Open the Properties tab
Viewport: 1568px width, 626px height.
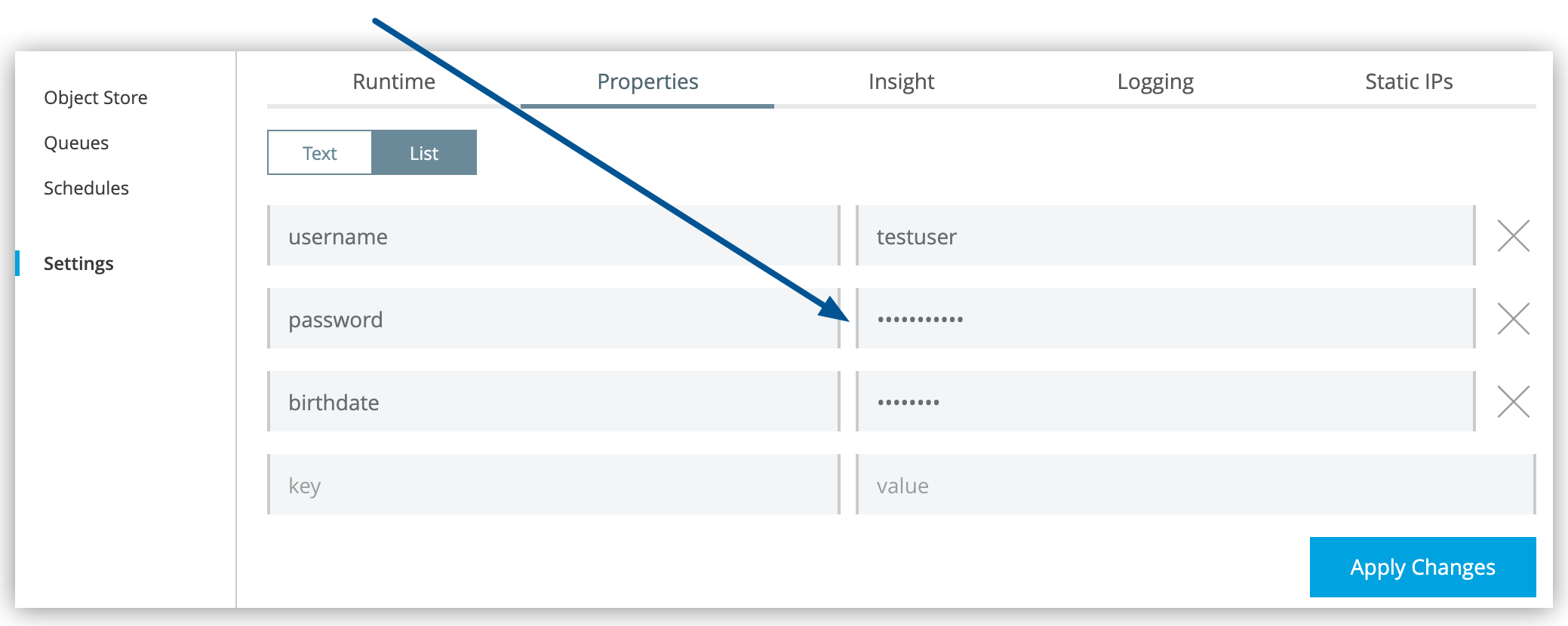click(x=647, y=81)
